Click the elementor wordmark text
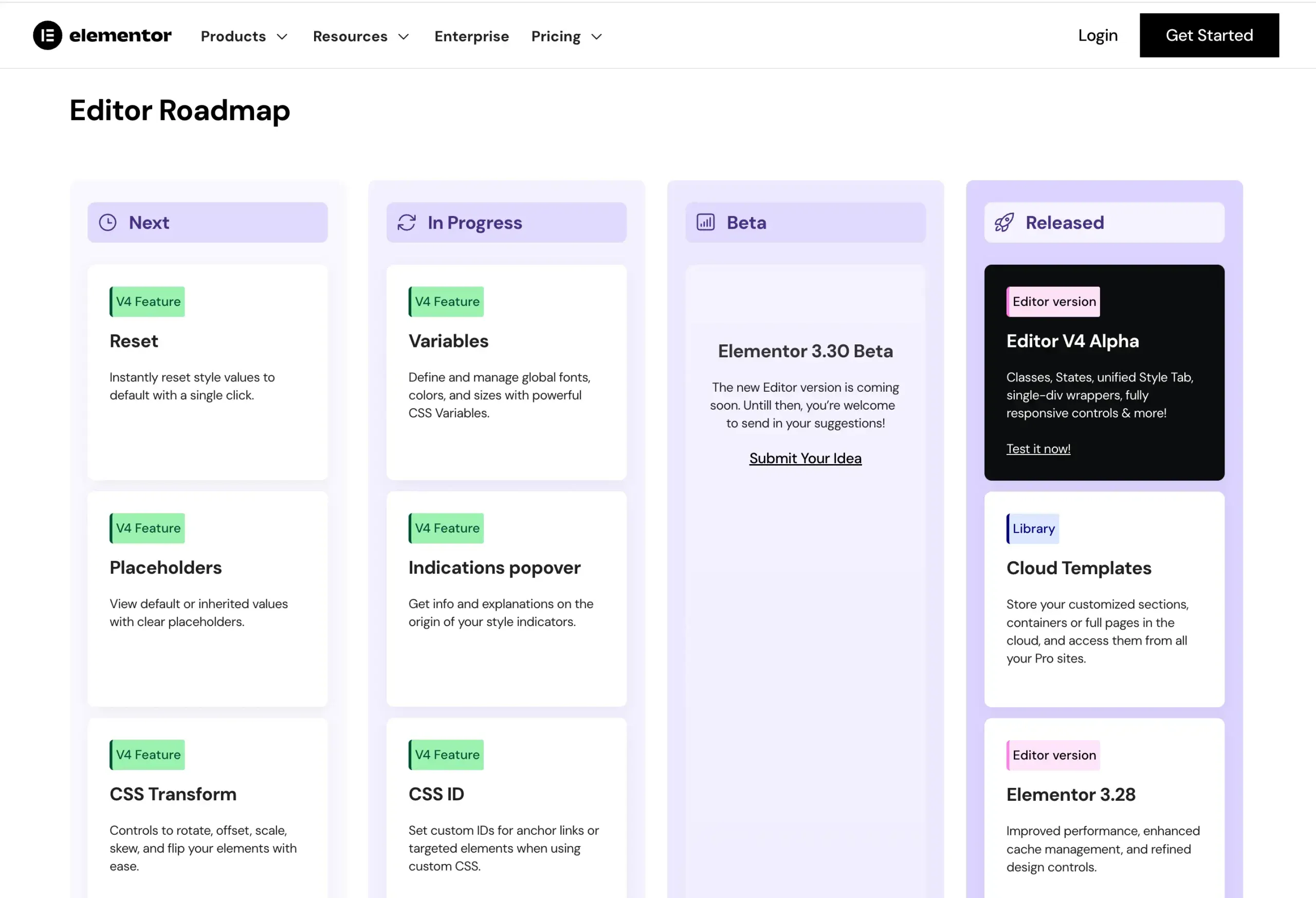 (x=120, y=35)
